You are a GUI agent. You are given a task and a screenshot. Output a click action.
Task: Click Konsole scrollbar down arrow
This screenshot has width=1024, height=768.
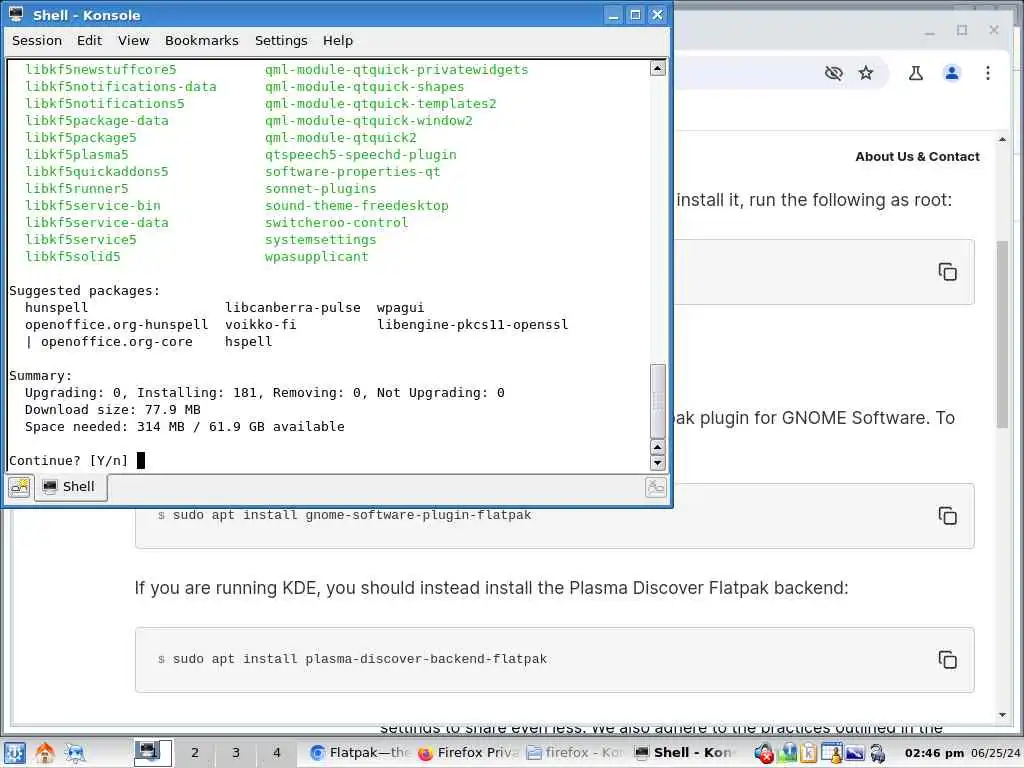coord(658,463)
